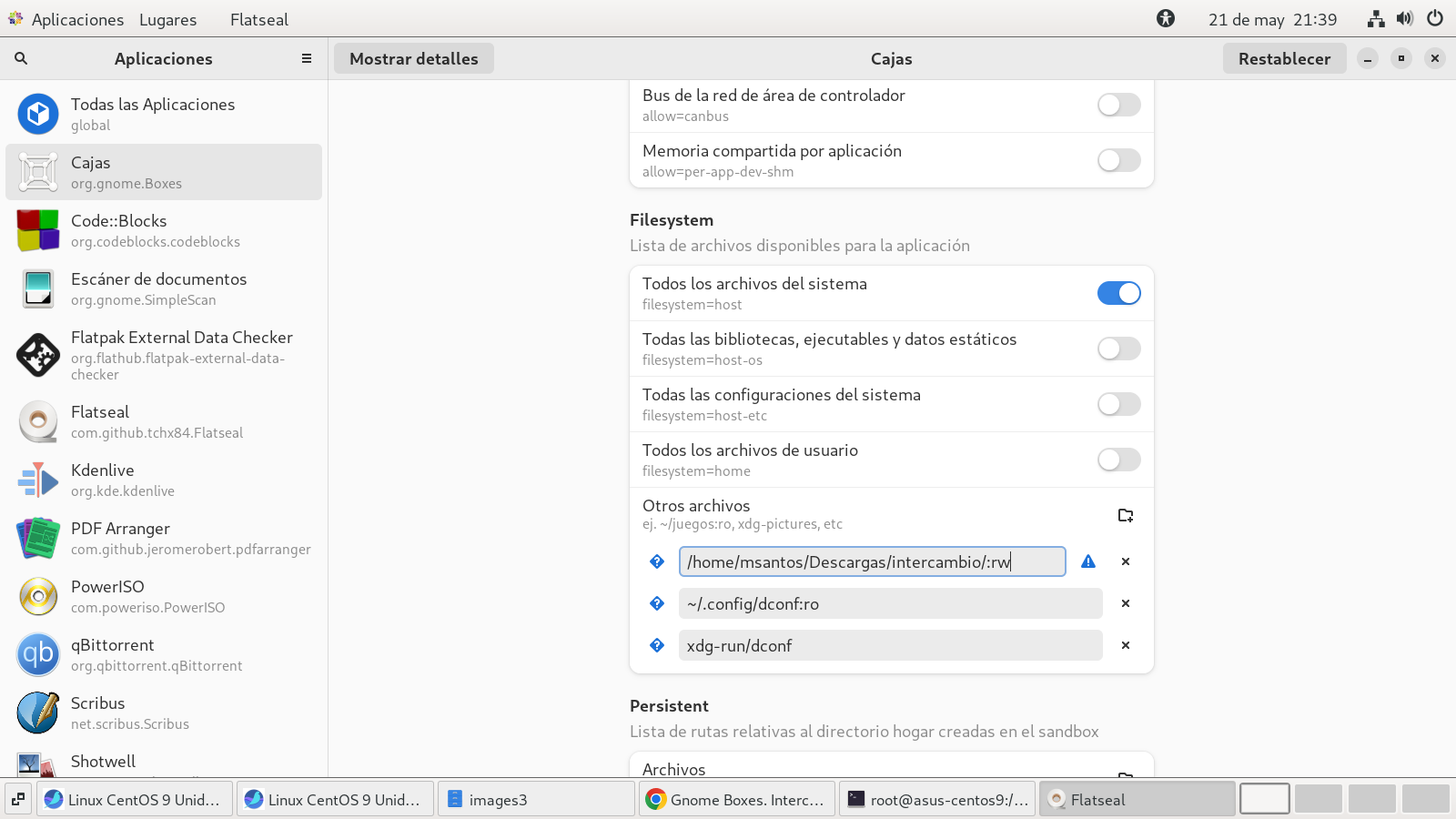
Task: Open the Aplicaciones menu in top bar
Action: (x=76, y=19)
